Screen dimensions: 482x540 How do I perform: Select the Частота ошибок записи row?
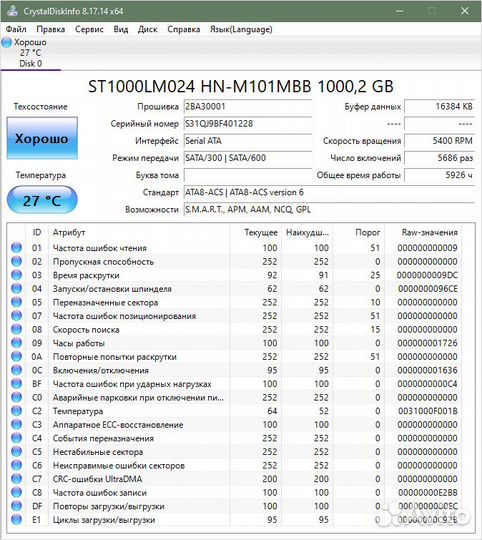point(234,492)
